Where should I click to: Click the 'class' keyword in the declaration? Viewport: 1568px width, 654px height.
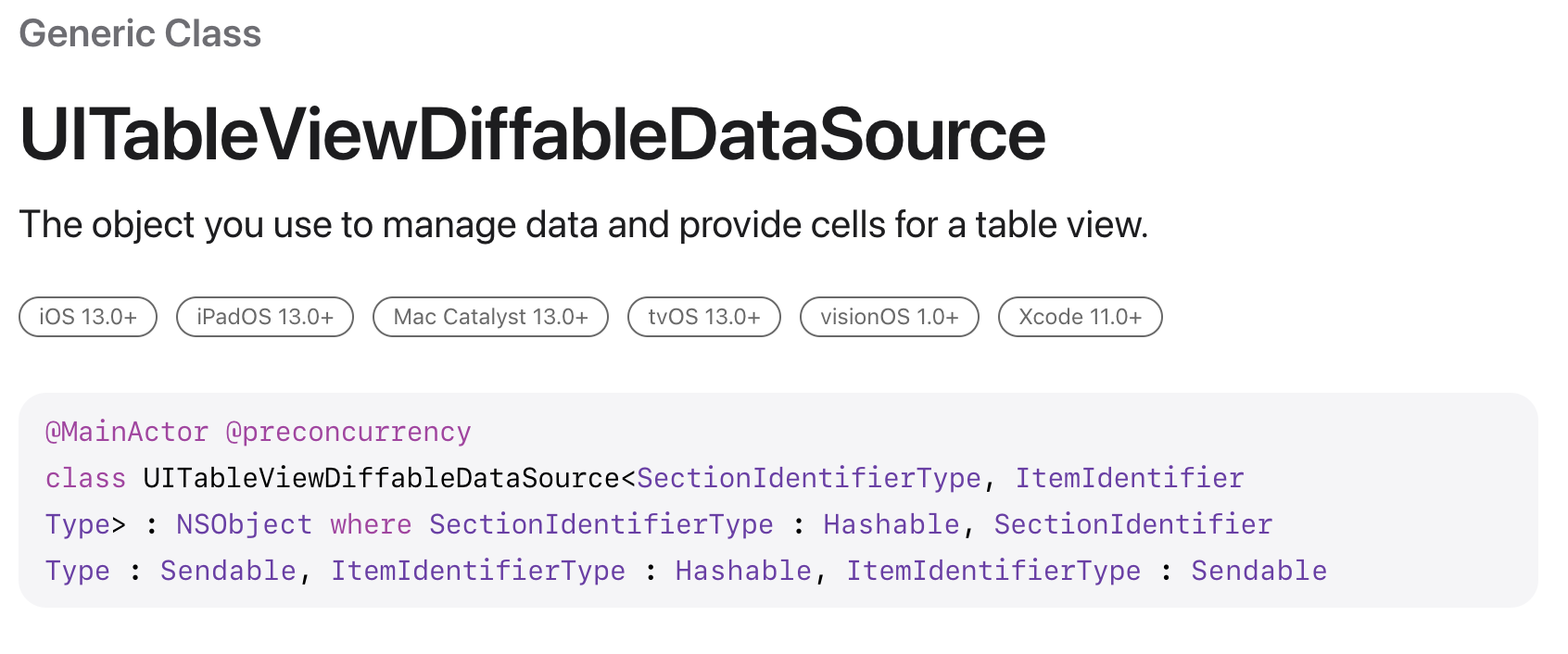[x=85, y=478]
